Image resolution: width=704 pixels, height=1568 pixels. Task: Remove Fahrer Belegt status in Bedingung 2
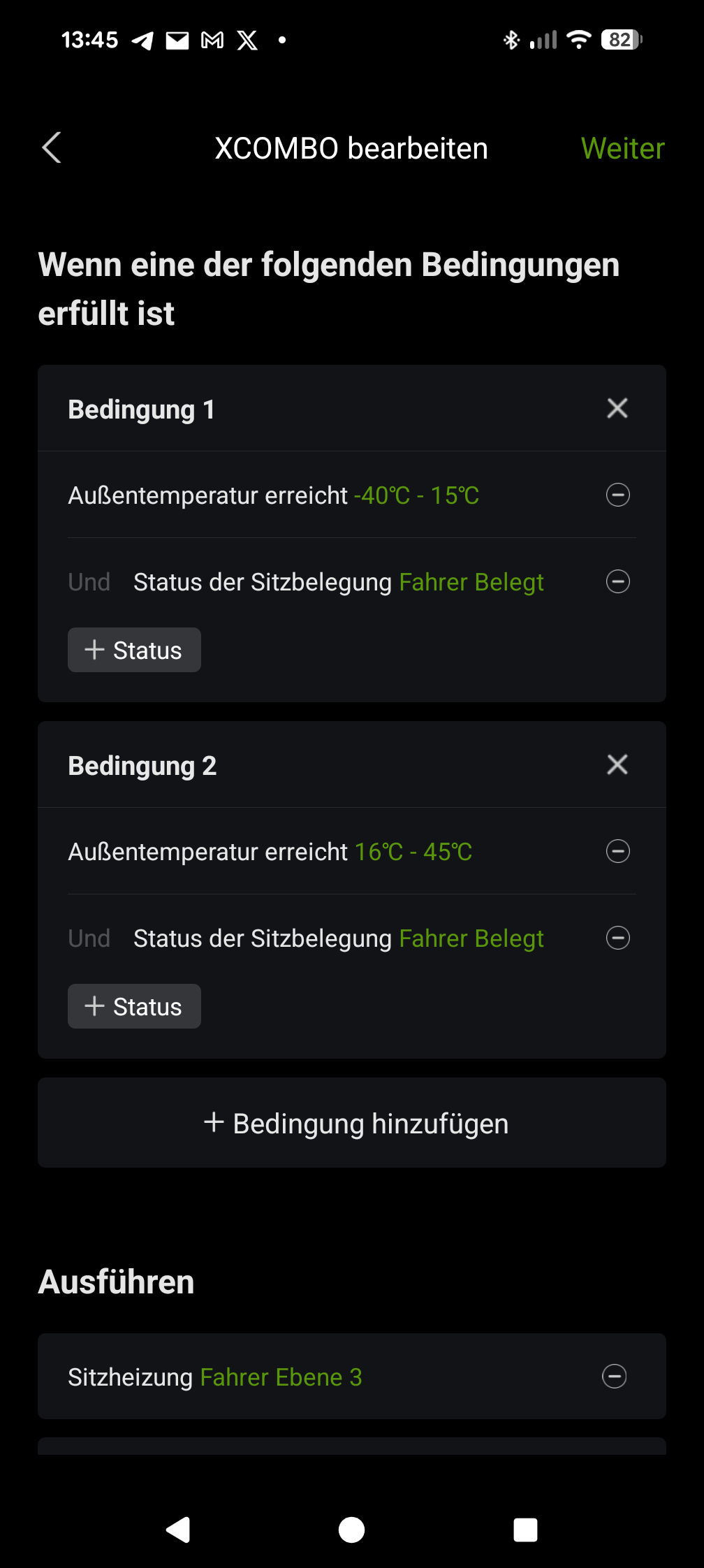click(x=617, y=938)
